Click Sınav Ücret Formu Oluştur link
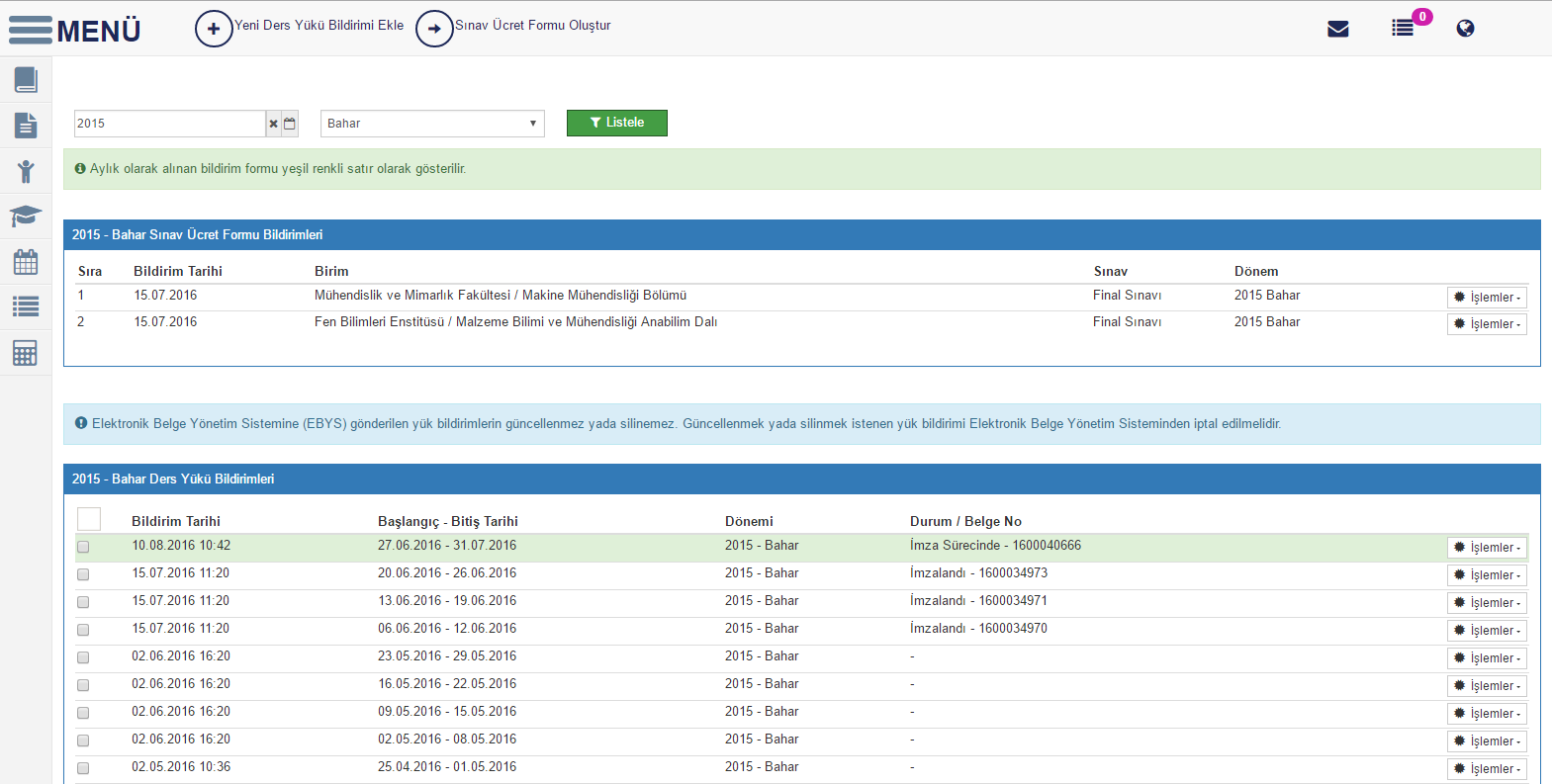Viewport: 1552px width, 784px height. click(x=533, y=26)
